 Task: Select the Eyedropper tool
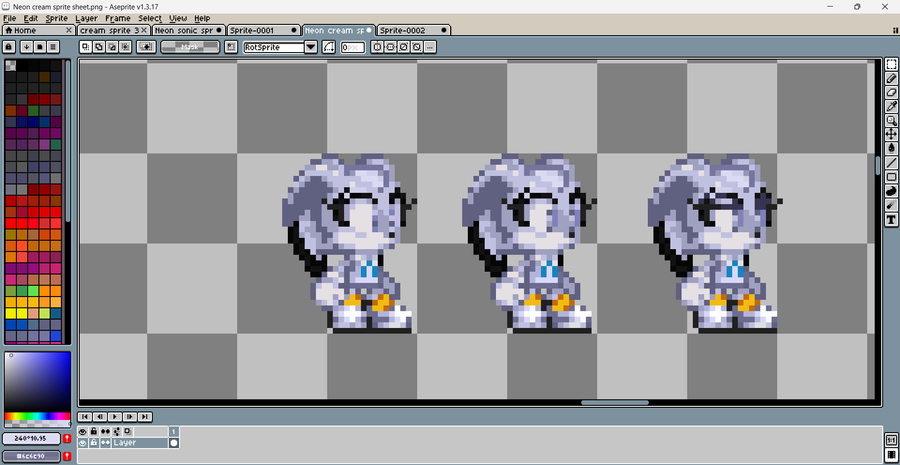tap(891, 106)
